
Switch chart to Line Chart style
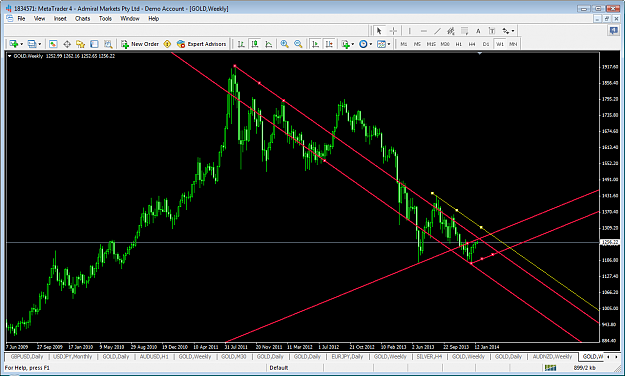[269, 44]
